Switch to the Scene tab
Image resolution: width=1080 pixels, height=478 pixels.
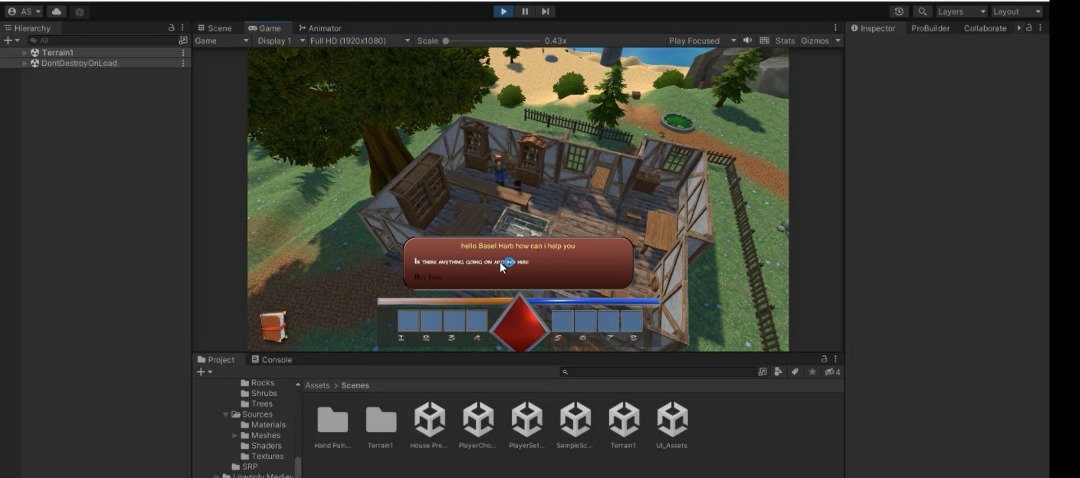coord(215,28)
